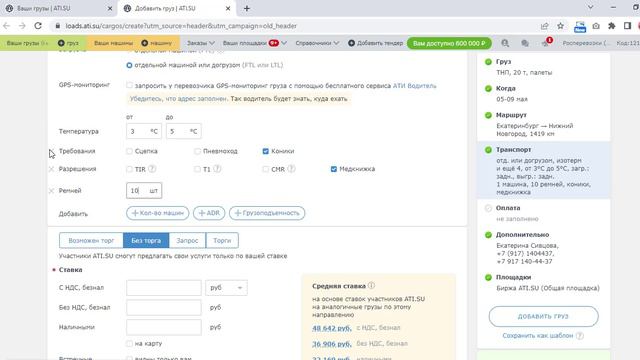This screenshot has width=640, height=360.
Task: Open the share page icon in address bar
Action: [544, 26]
